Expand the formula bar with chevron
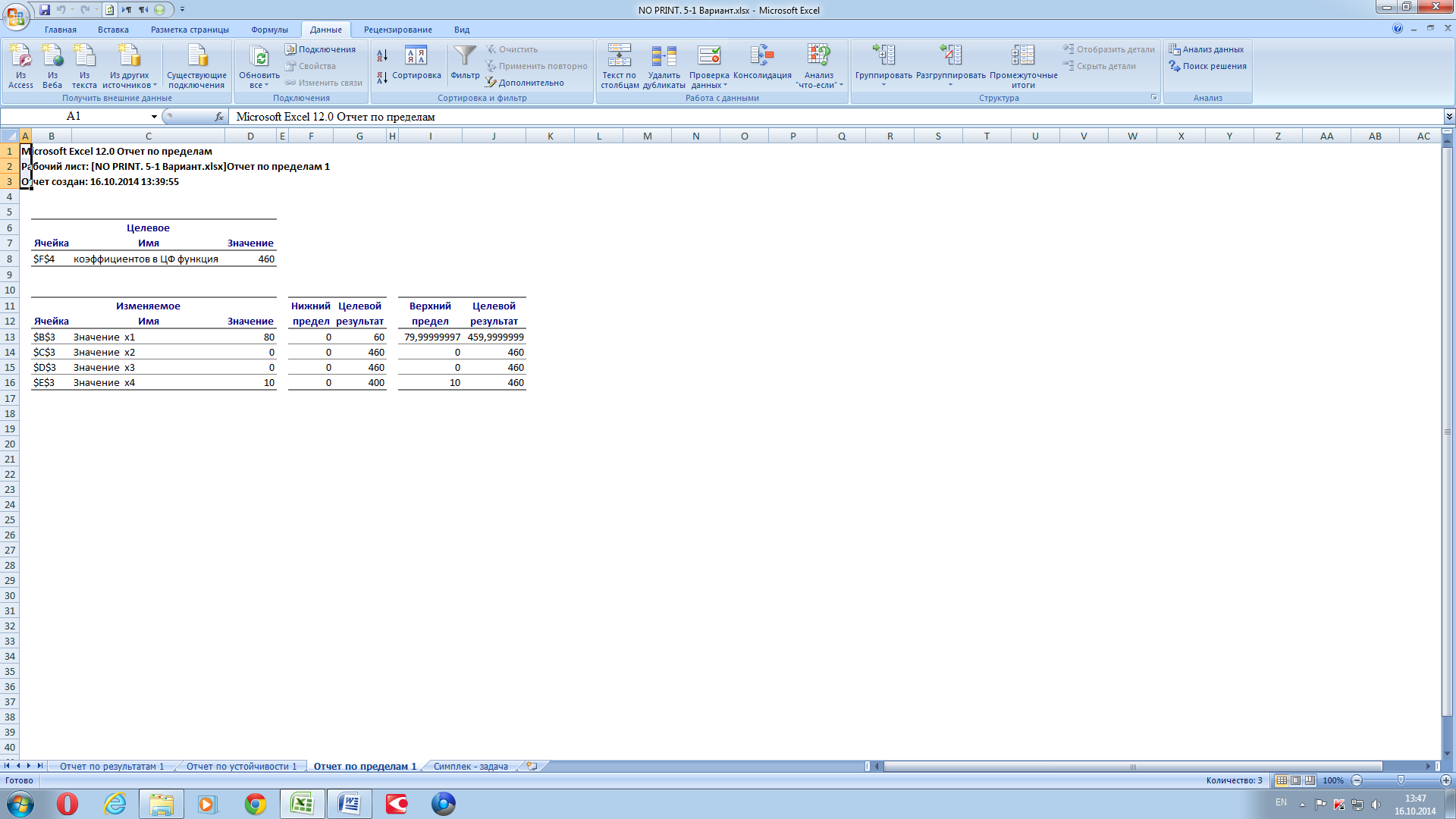 (1448, 117)
